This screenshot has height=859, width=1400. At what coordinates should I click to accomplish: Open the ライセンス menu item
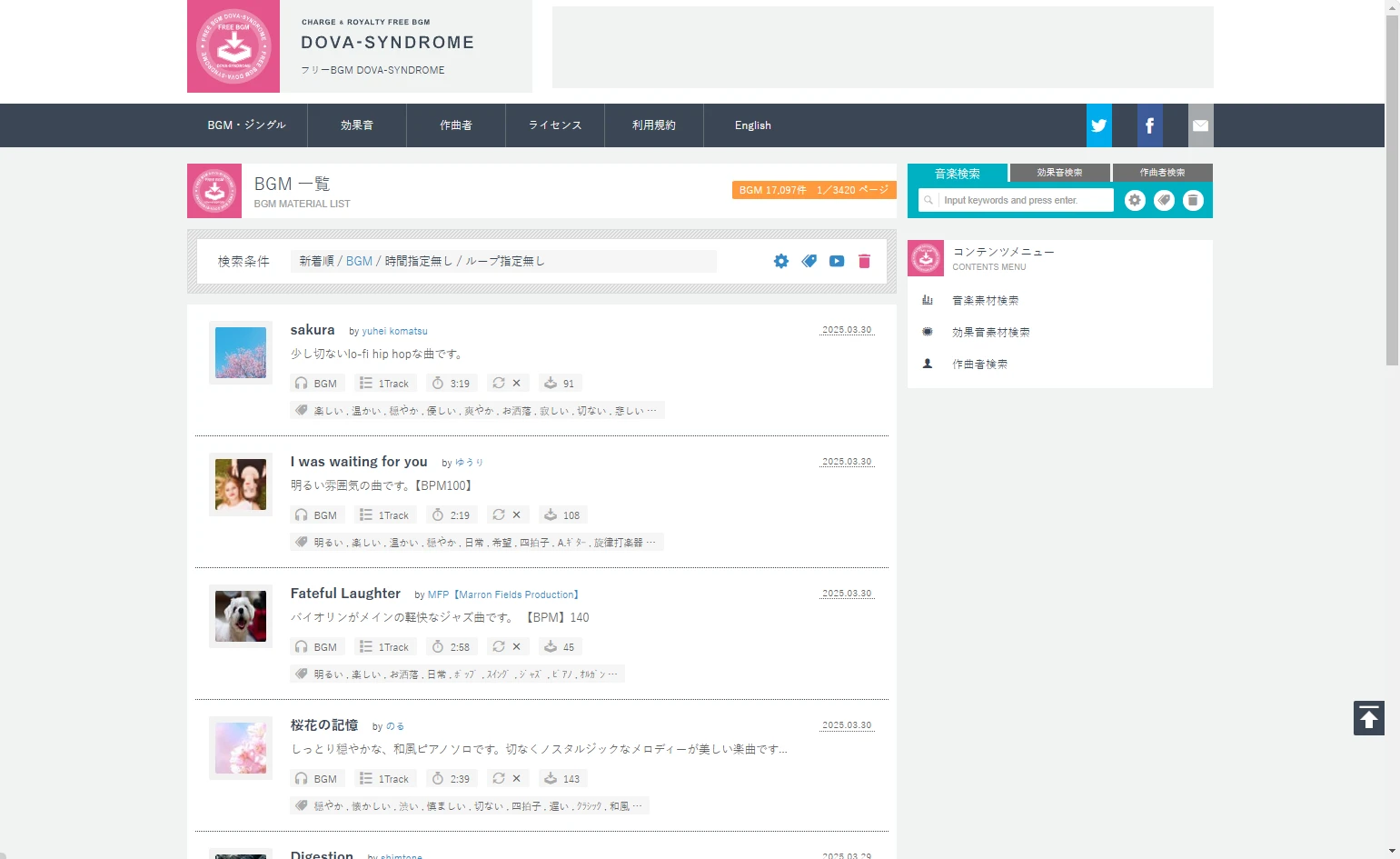pyautogui.click(x=554, y=125)
